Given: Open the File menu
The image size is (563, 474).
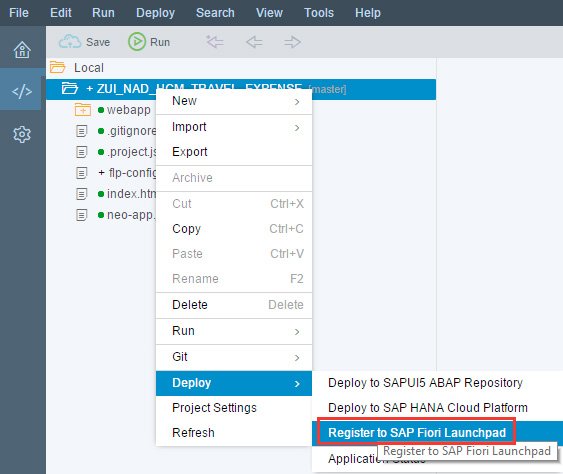Looking at the screenshot, I should coord(19,13).
